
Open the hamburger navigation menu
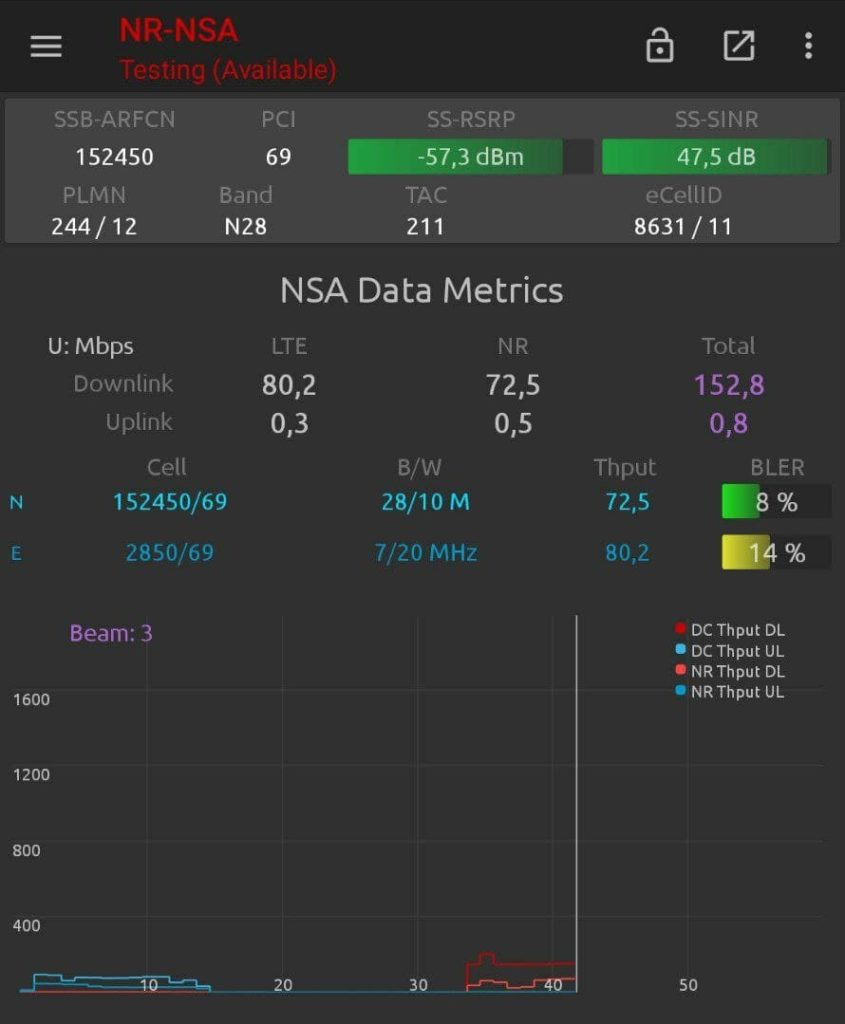click(x=46, y=47)
